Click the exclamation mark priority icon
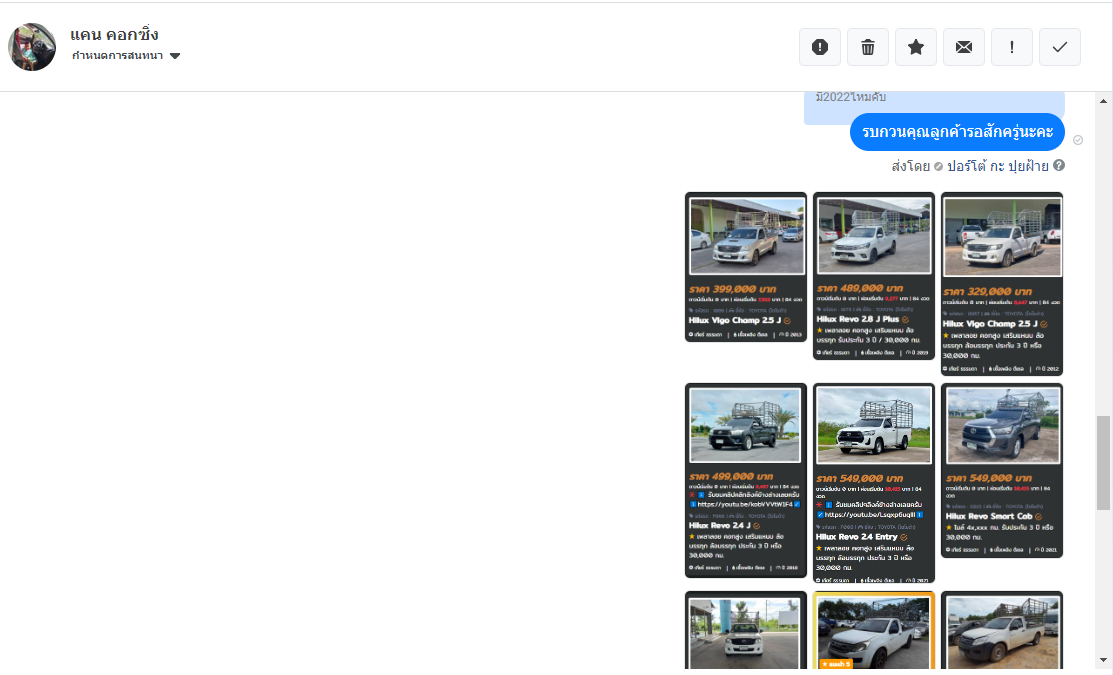 point(1011,47)
